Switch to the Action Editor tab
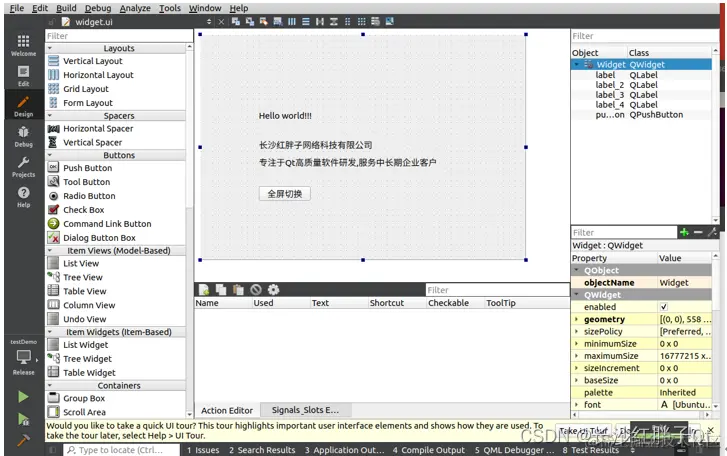Image resolution: width=727 pixels, height=456 pixels. pos(227,411)
